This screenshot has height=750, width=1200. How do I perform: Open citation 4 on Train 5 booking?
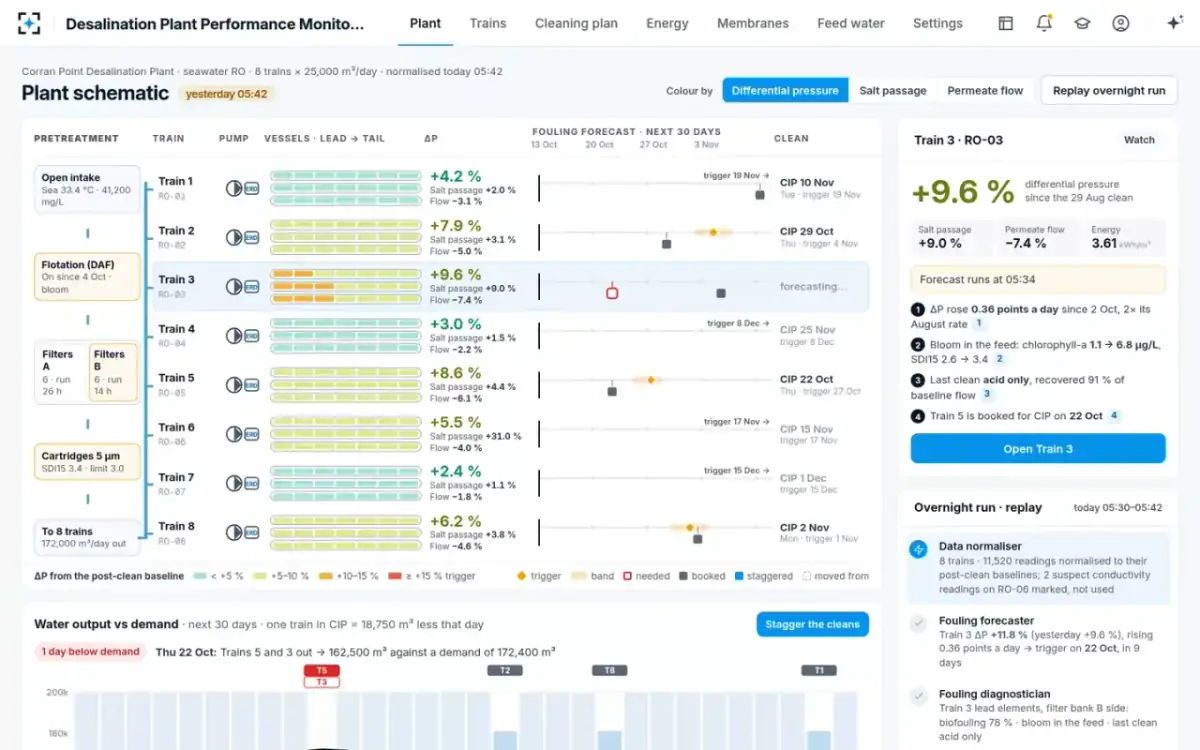click(x=1115, y=416)
